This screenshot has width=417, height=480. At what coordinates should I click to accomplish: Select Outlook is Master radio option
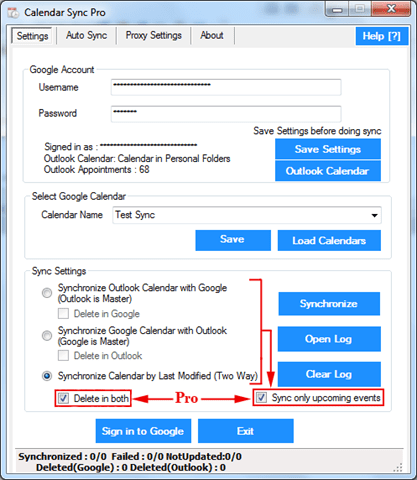pos(47,293)
